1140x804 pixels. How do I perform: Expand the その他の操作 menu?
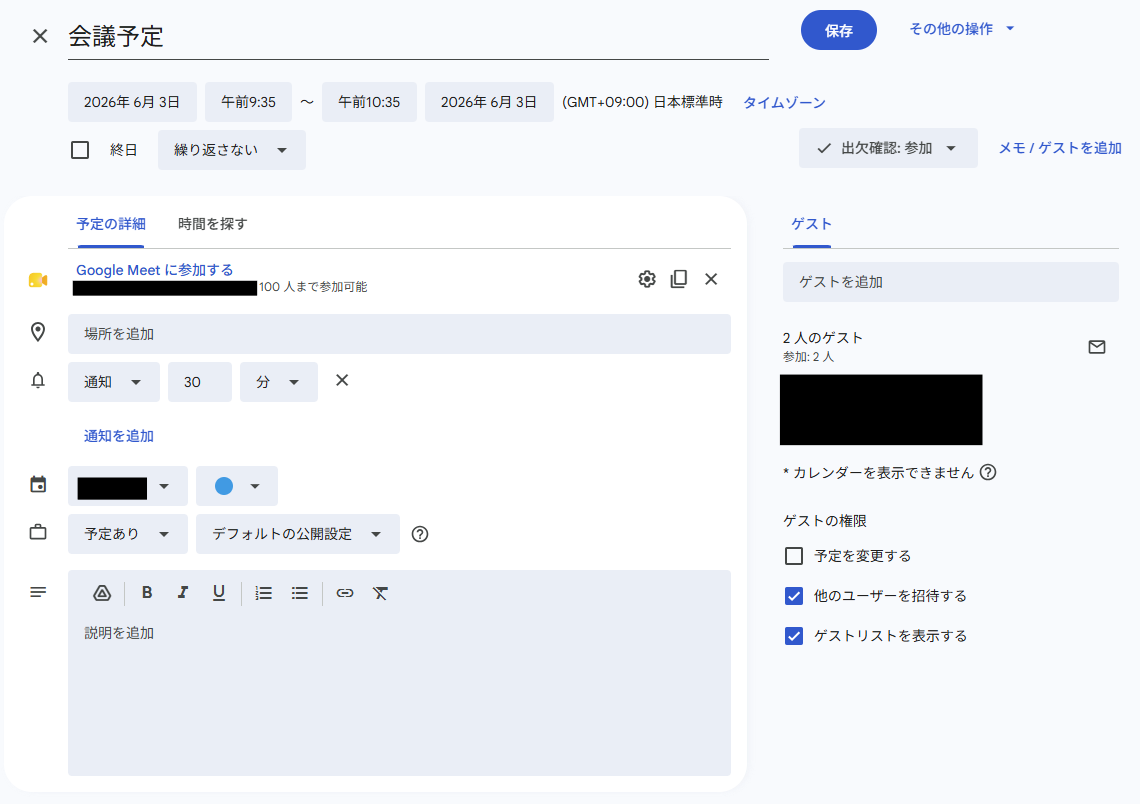coord(962,29)
